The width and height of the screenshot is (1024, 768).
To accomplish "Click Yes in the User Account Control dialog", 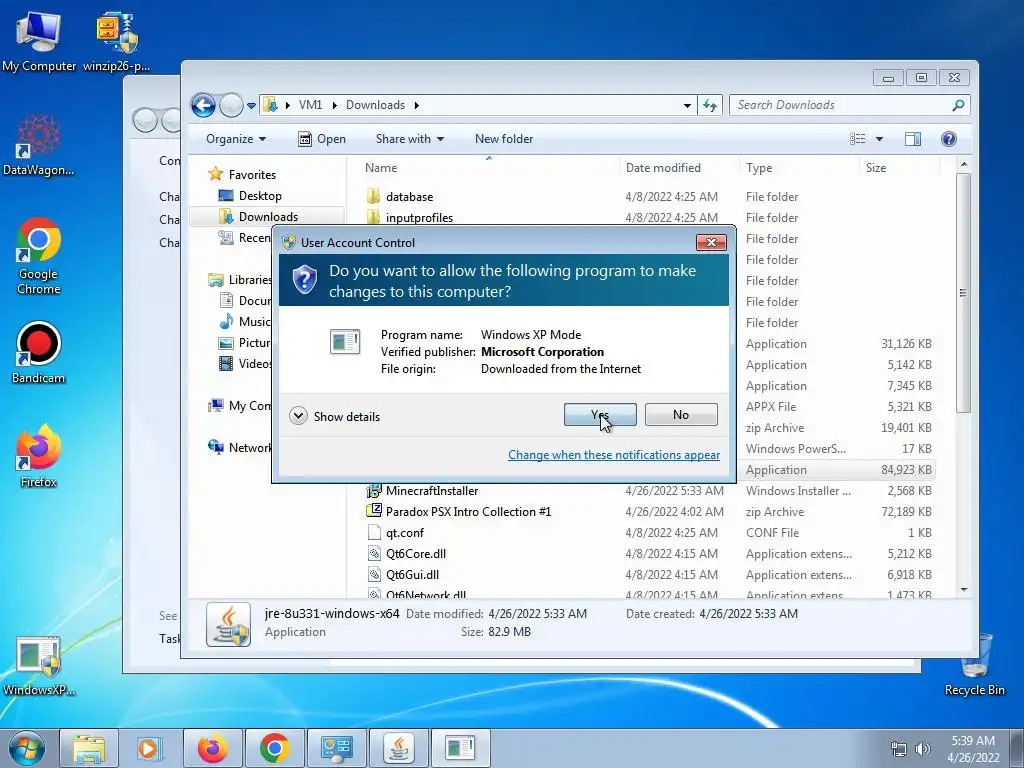I will (x=600, y=415).
